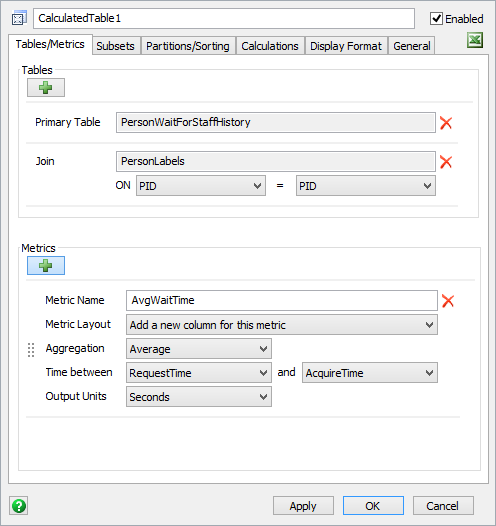Open help via green question mark icon
The image size is (496, 526).
(19, 506)
